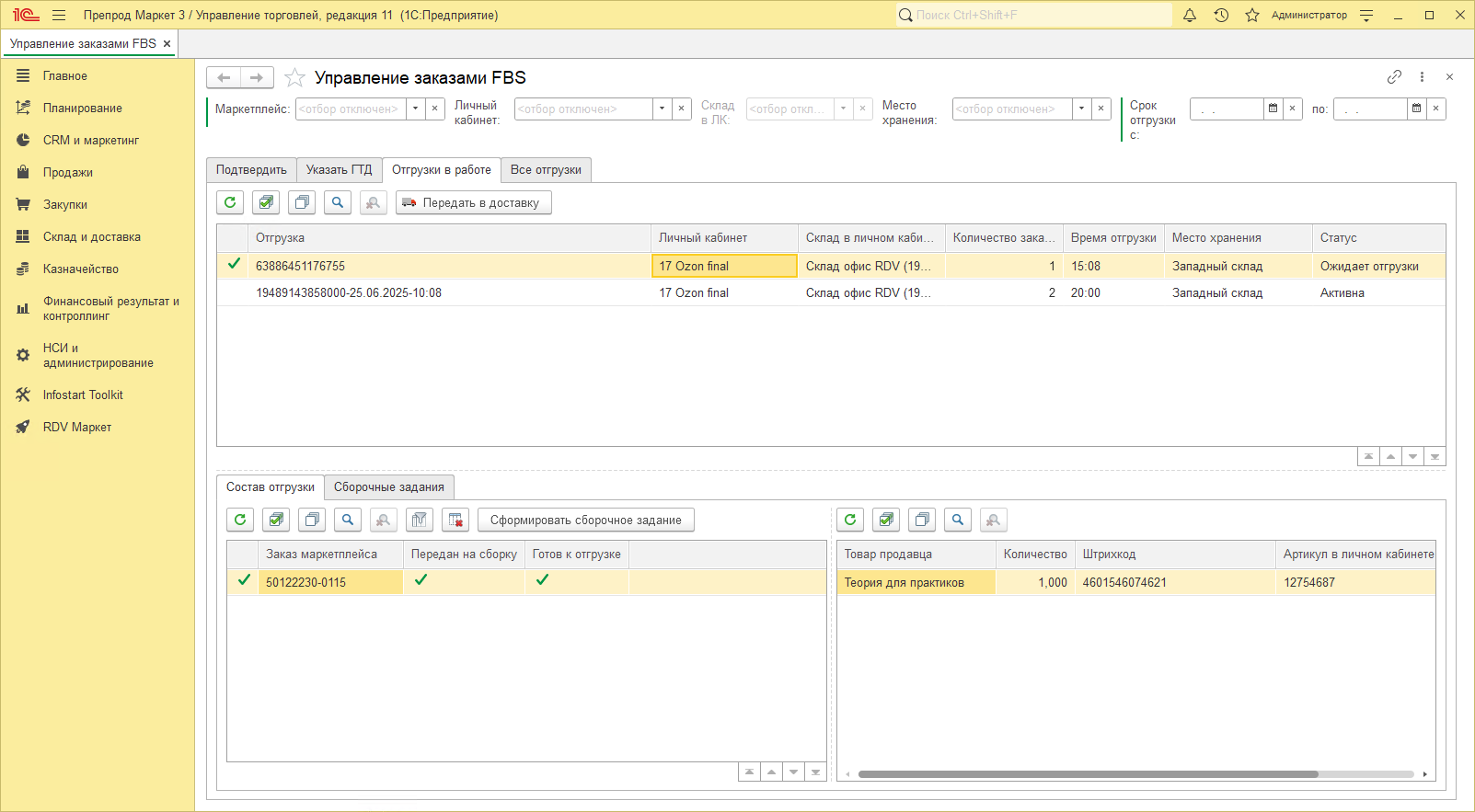Click the horizontal scrollbar under the products table
Image resolution: width=1475 pixels, height=812 pixels.
coord(1088,774)
